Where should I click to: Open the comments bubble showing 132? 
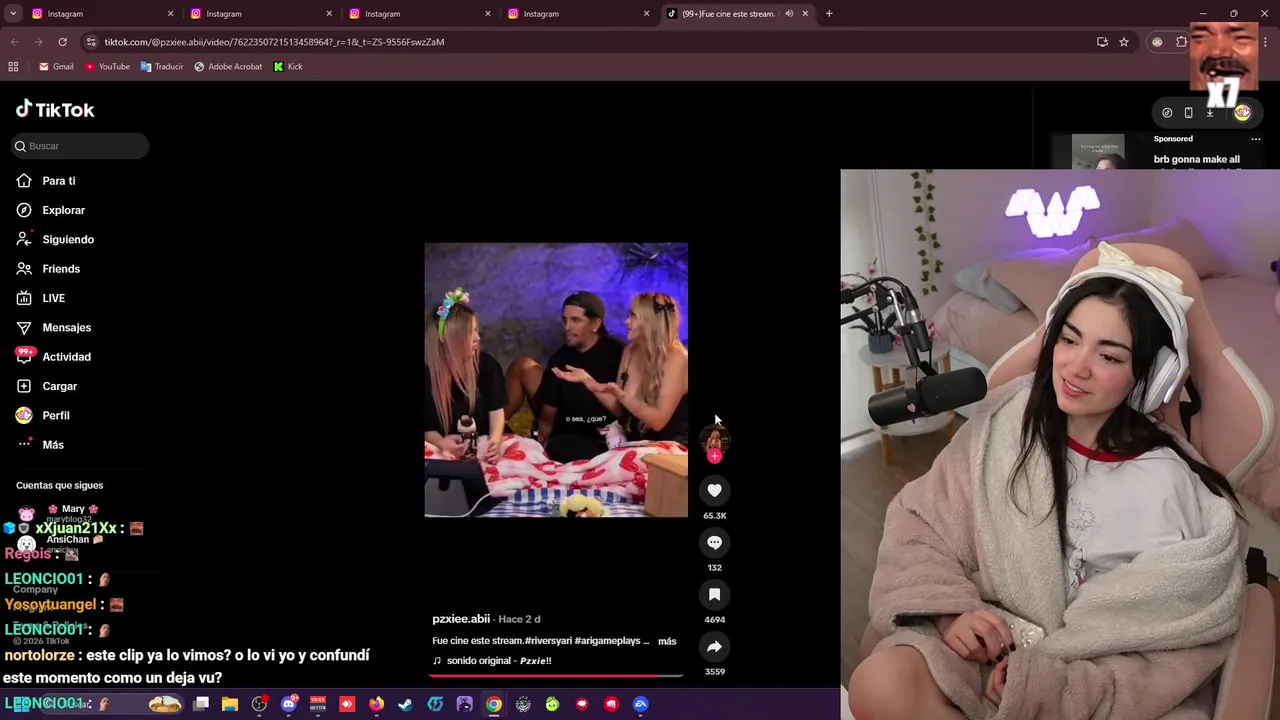tap(714, 542)
